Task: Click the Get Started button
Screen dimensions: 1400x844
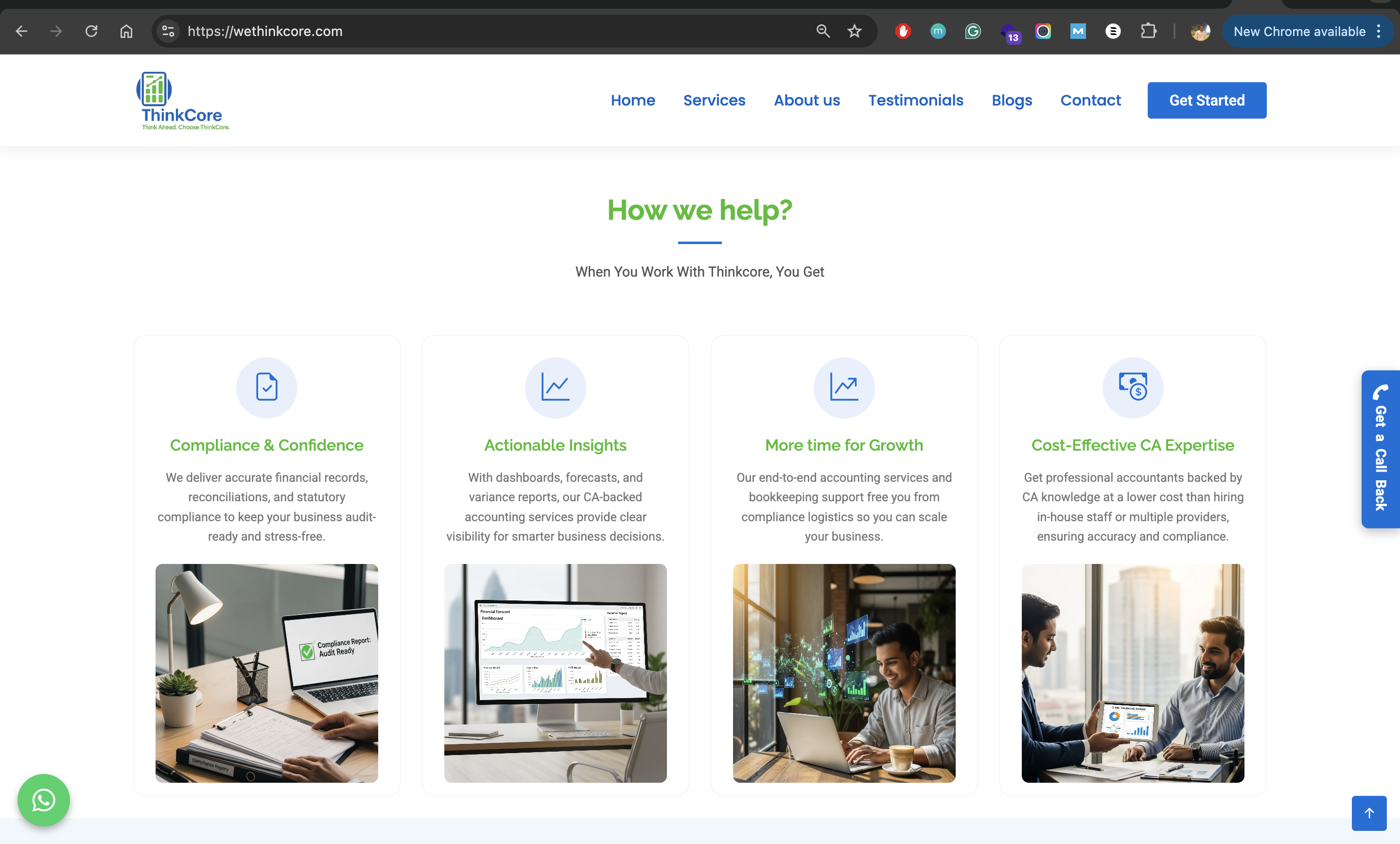Action: click(x=1206, y=100)
